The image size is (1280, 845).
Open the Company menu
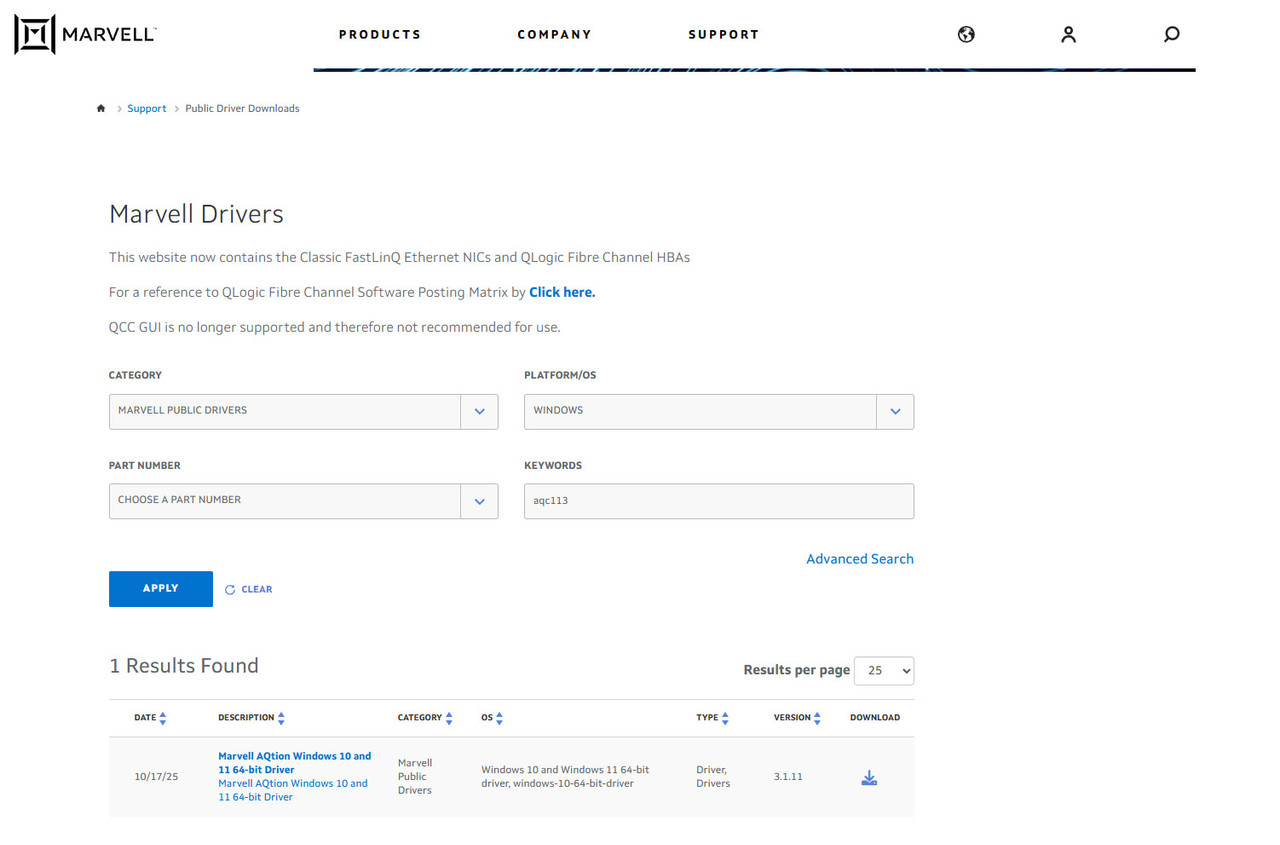pyautogui.click(x=555, y=34)
